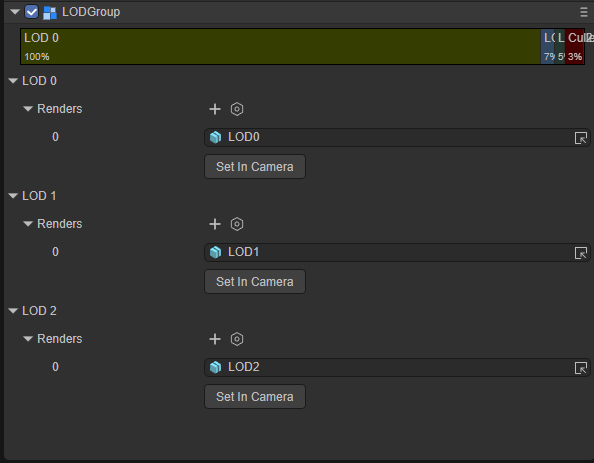The width and height of the screenshot is (594, 463).
Task: Open the LODGroup component options menu
Action: (x=584, y=12)
